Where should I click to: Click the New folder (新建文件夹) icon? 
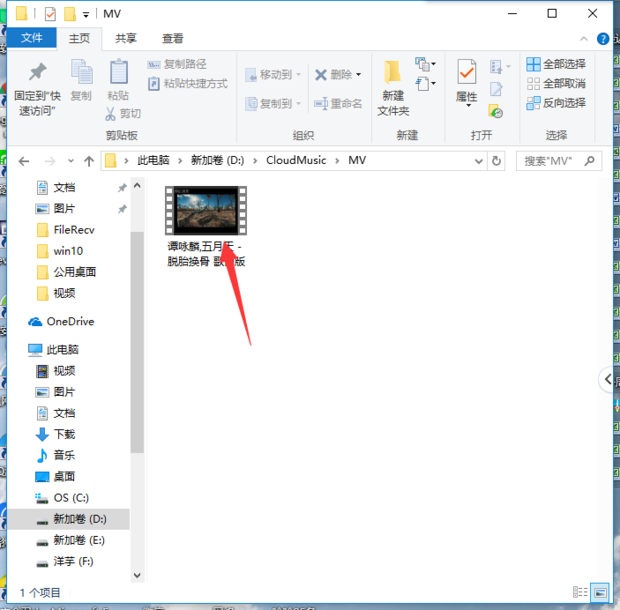(393, 72)
